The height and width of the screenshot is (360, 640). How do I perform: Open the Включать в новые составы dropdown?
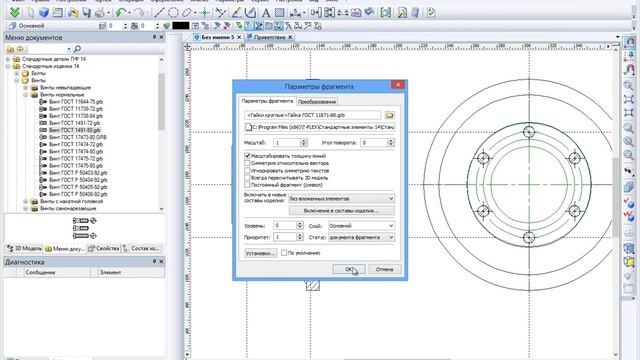tap(341, 199)
